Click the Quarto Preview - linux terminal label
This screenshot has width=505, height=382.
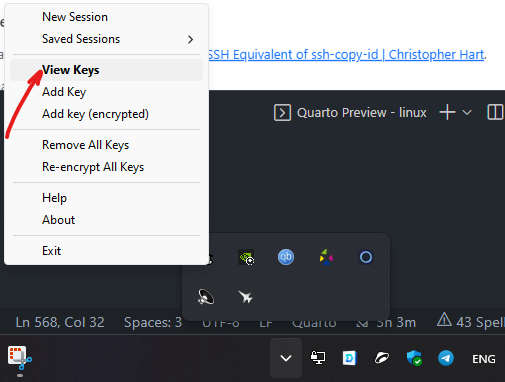point(362,113)
